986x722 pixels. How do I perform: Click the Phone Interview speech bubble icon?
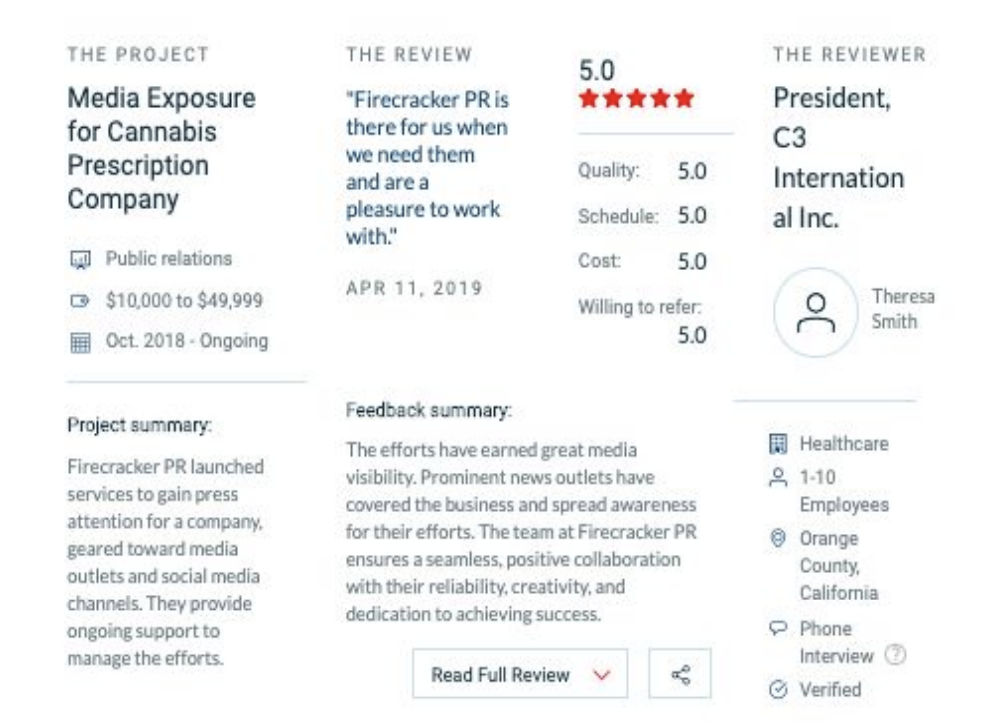781,628
